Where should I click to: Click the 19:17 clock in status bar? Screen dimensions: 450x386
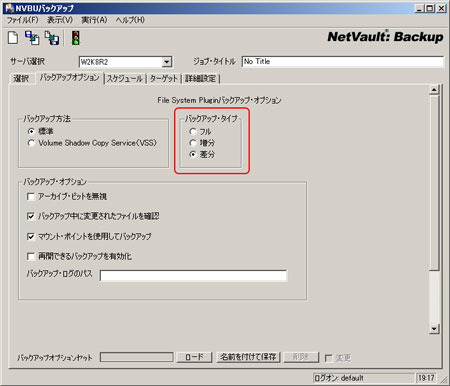coord(426,378)
